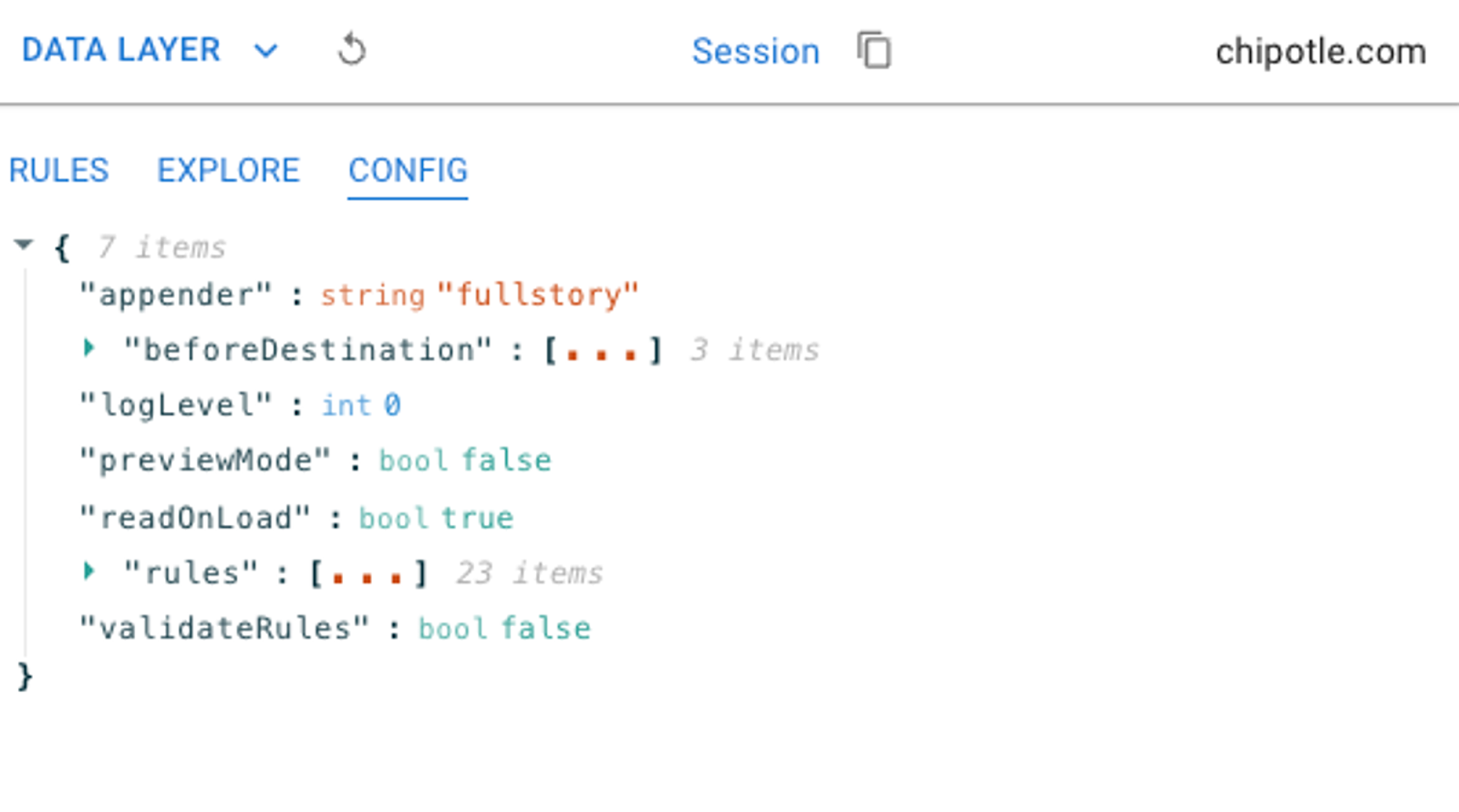Collapse the root JSON object triangle
This screenshot has width=1459, height=812.
pos(24,244)
